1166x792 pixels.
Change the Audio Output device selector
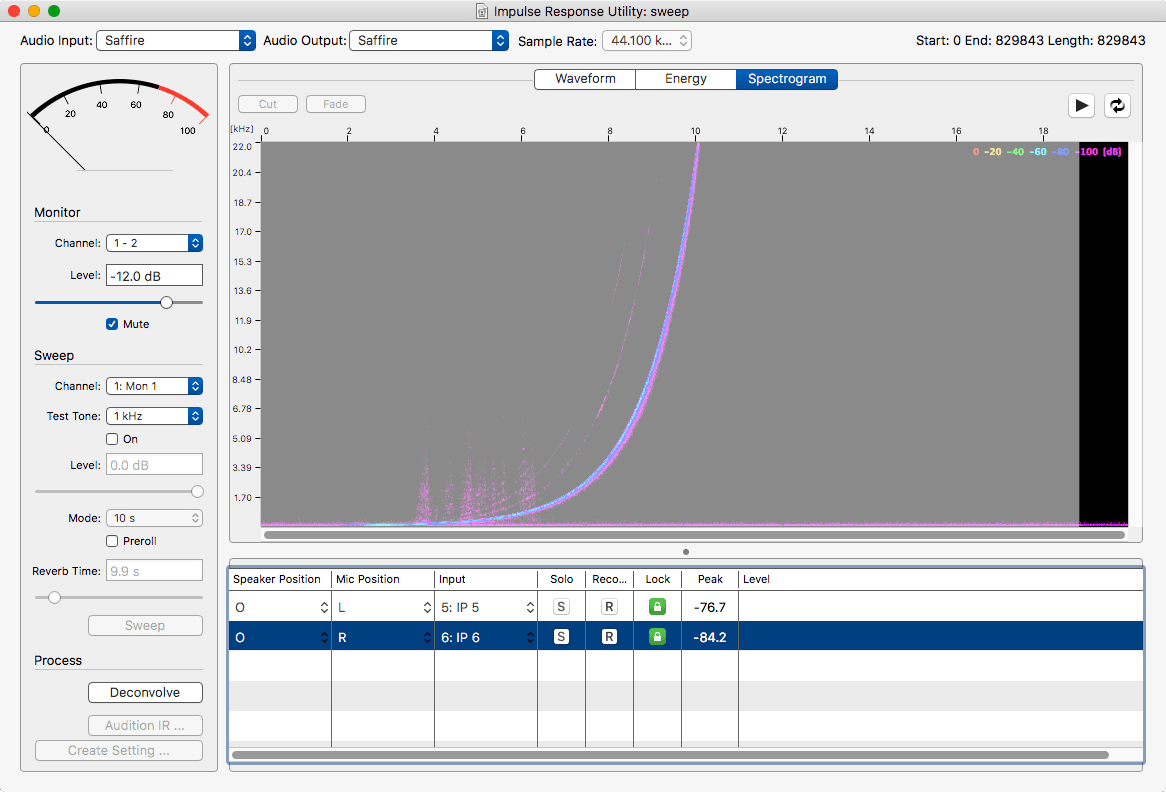click(x=429, y=41)
